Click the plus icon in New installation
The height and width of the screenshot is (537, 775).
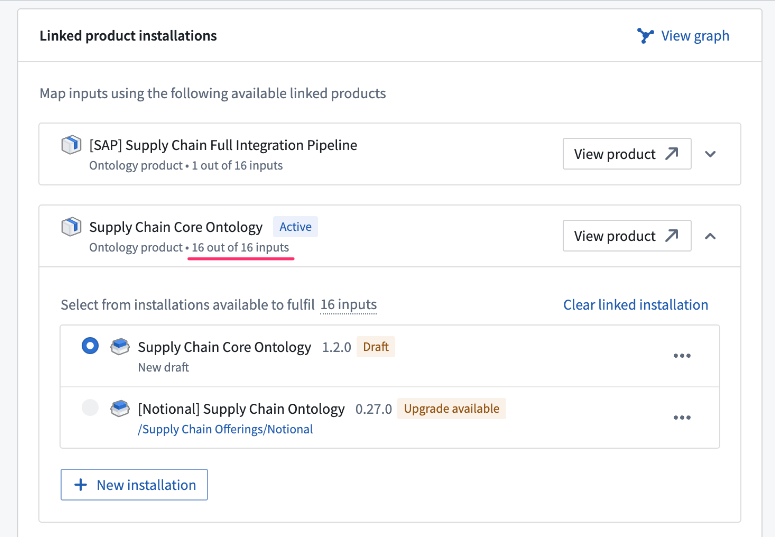click(x=81, y=485)
